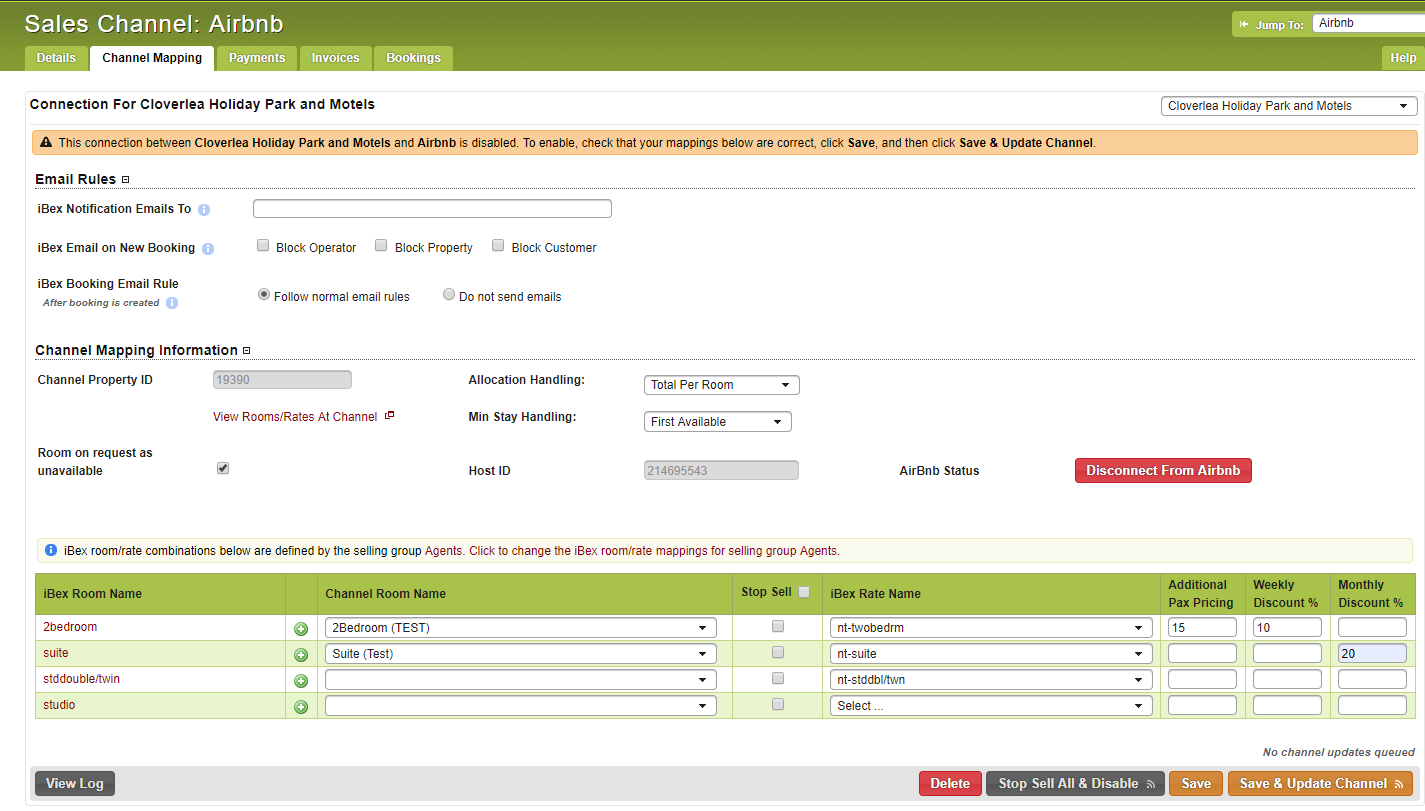Collapse the Email Rules section icon
This screenshot has height=811, width=1425.
click(x=126, y=180)
